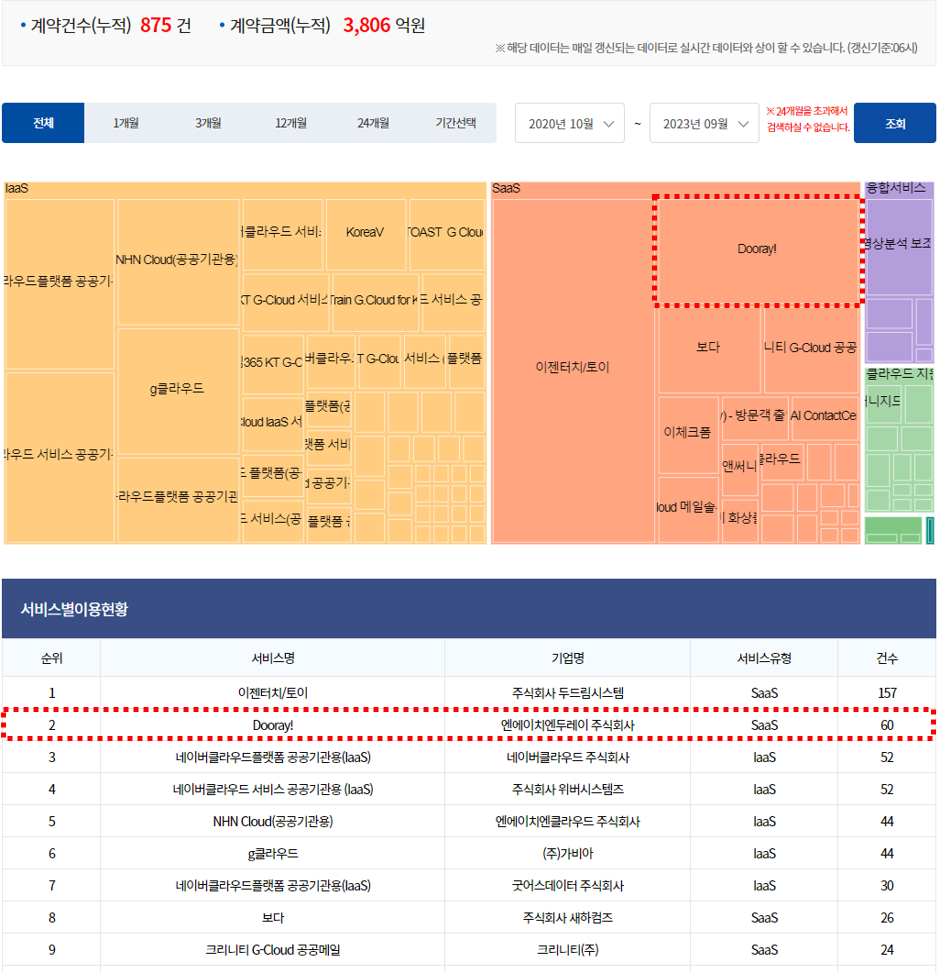Click the count 26 in the 보다 row
The width and height of the screenshot is (940, 973).
887,918
